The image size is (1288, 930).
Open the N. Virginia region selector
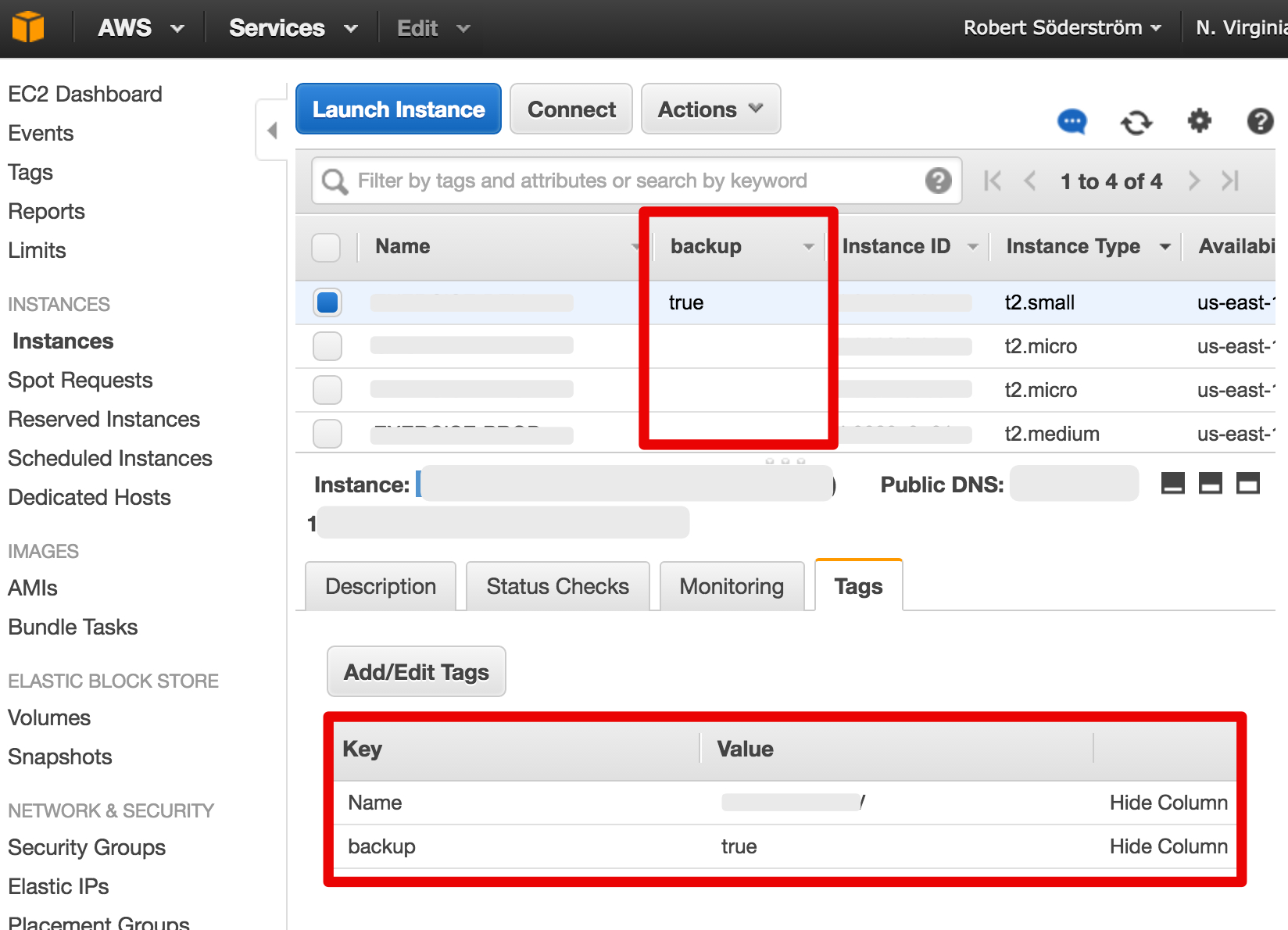click(1241, 28)
